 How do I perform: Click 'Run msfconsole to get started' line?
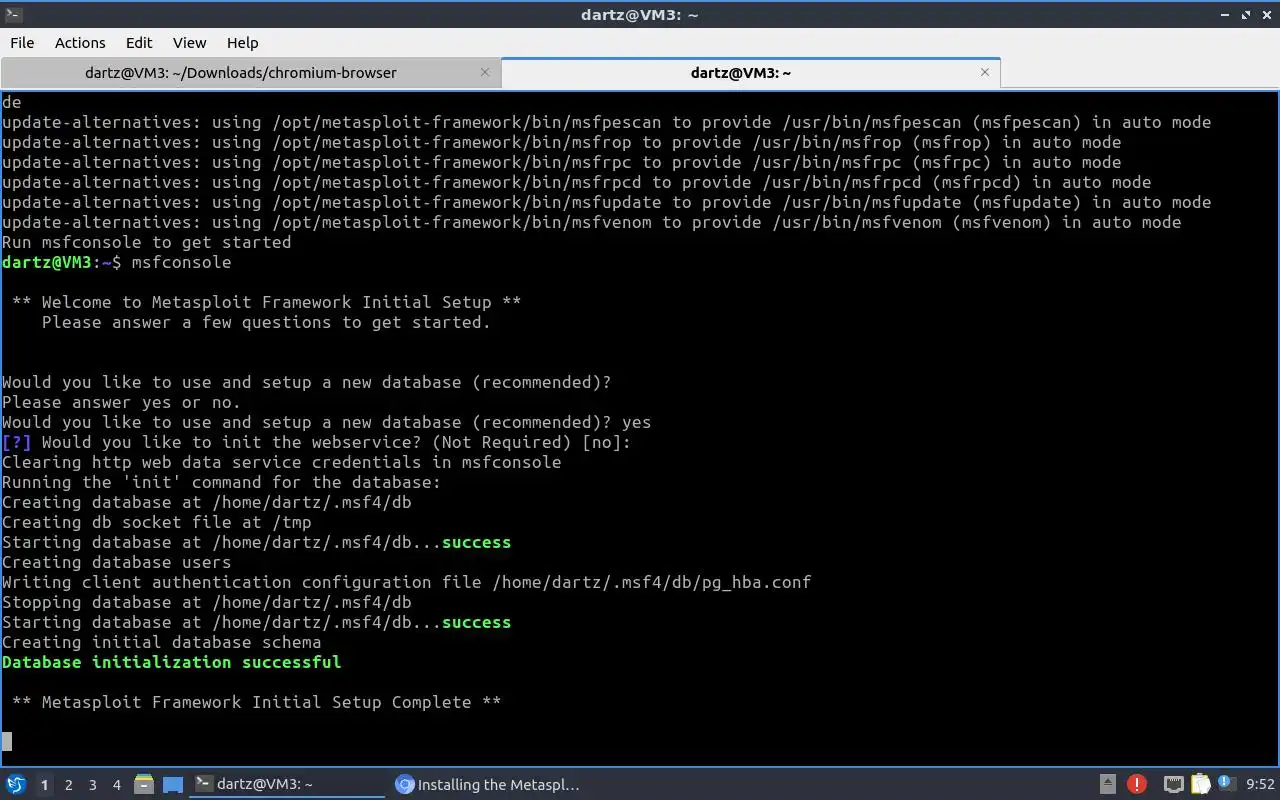coord(147,242)
